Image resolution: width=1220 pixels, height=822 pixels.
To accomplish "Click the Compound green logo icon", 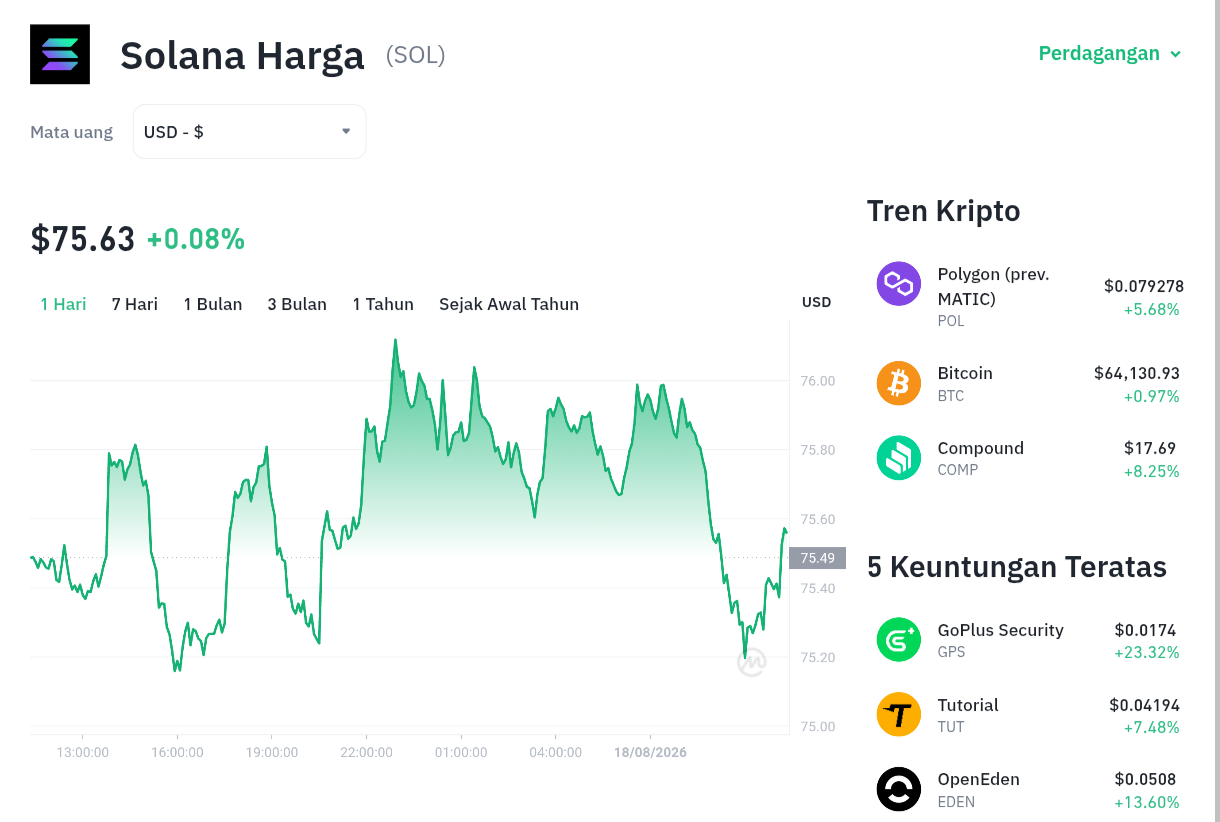I will (898, 458).
